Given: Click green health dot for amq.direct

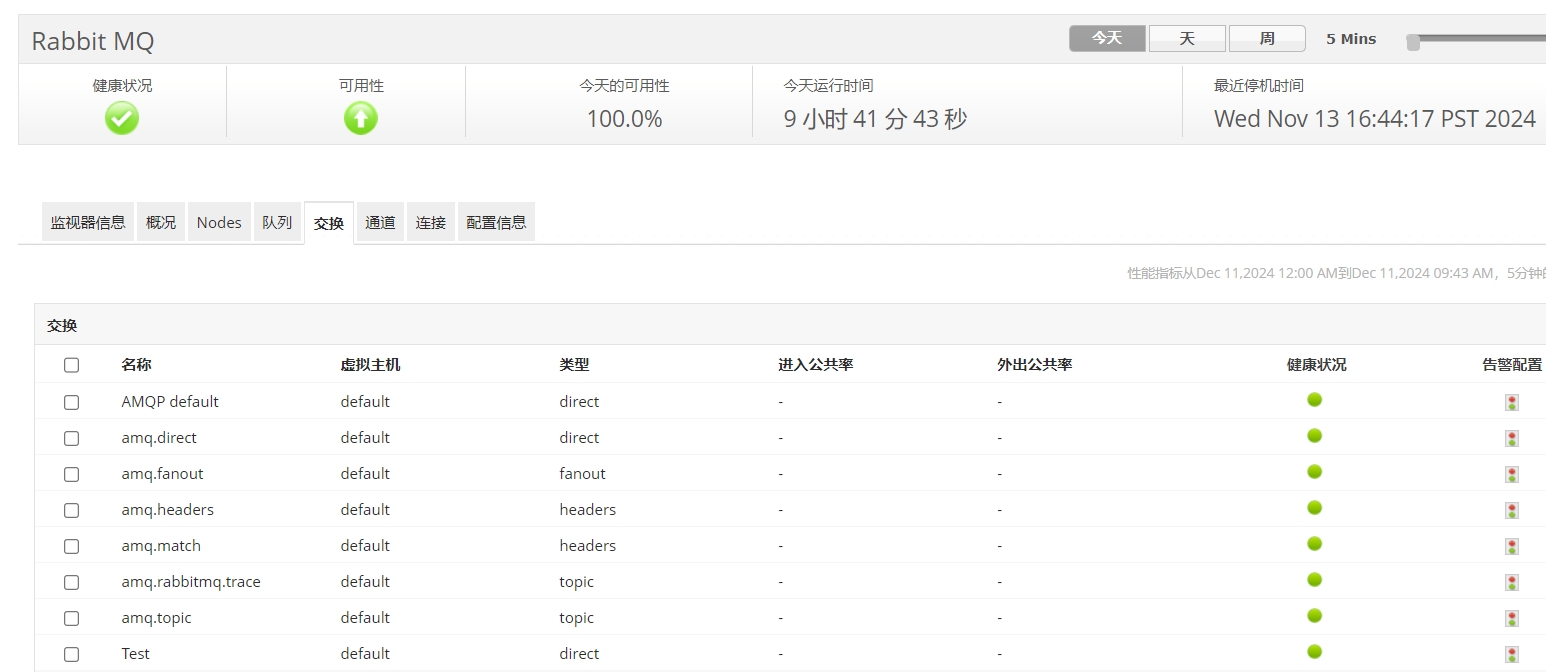Looking at the screenshot, I should tap(1315, 435).
